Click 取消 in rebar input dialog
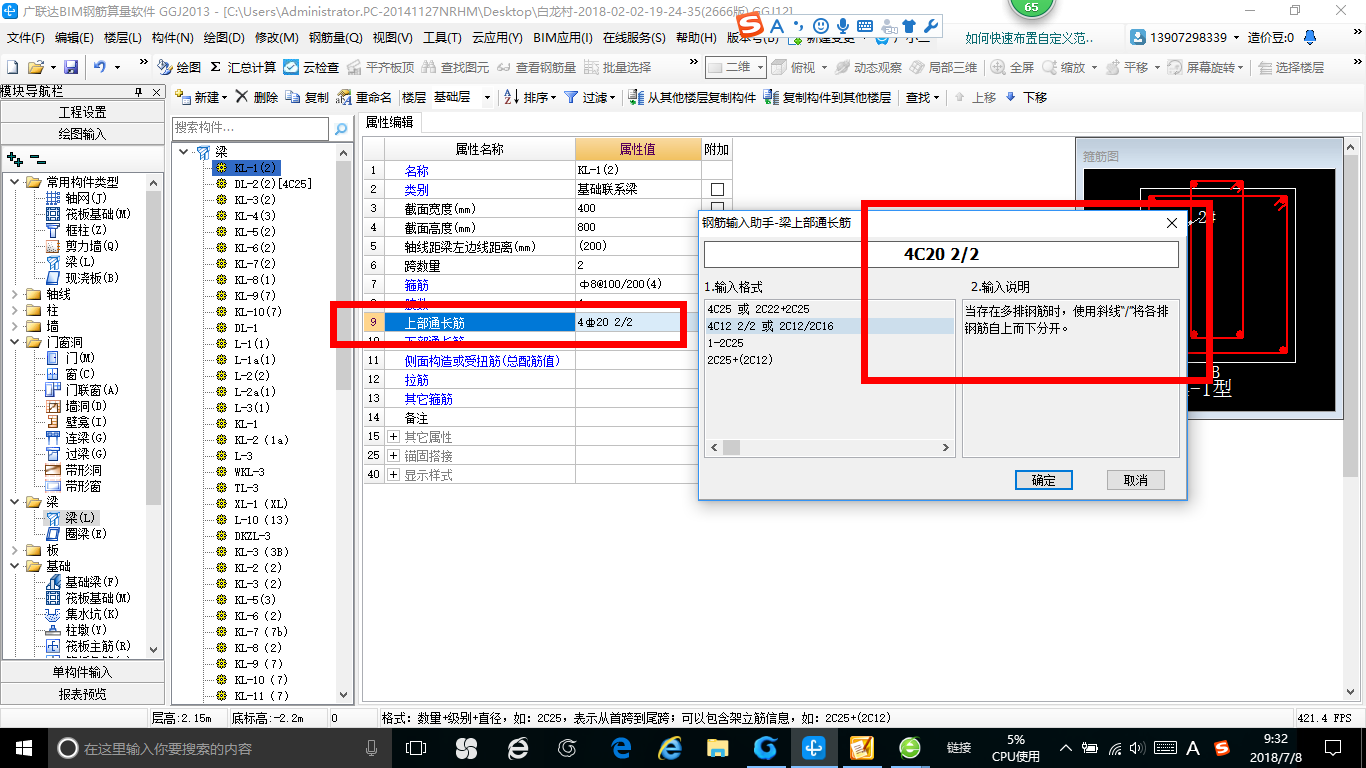This screenshot has width=1366, height=768. 1136,480
